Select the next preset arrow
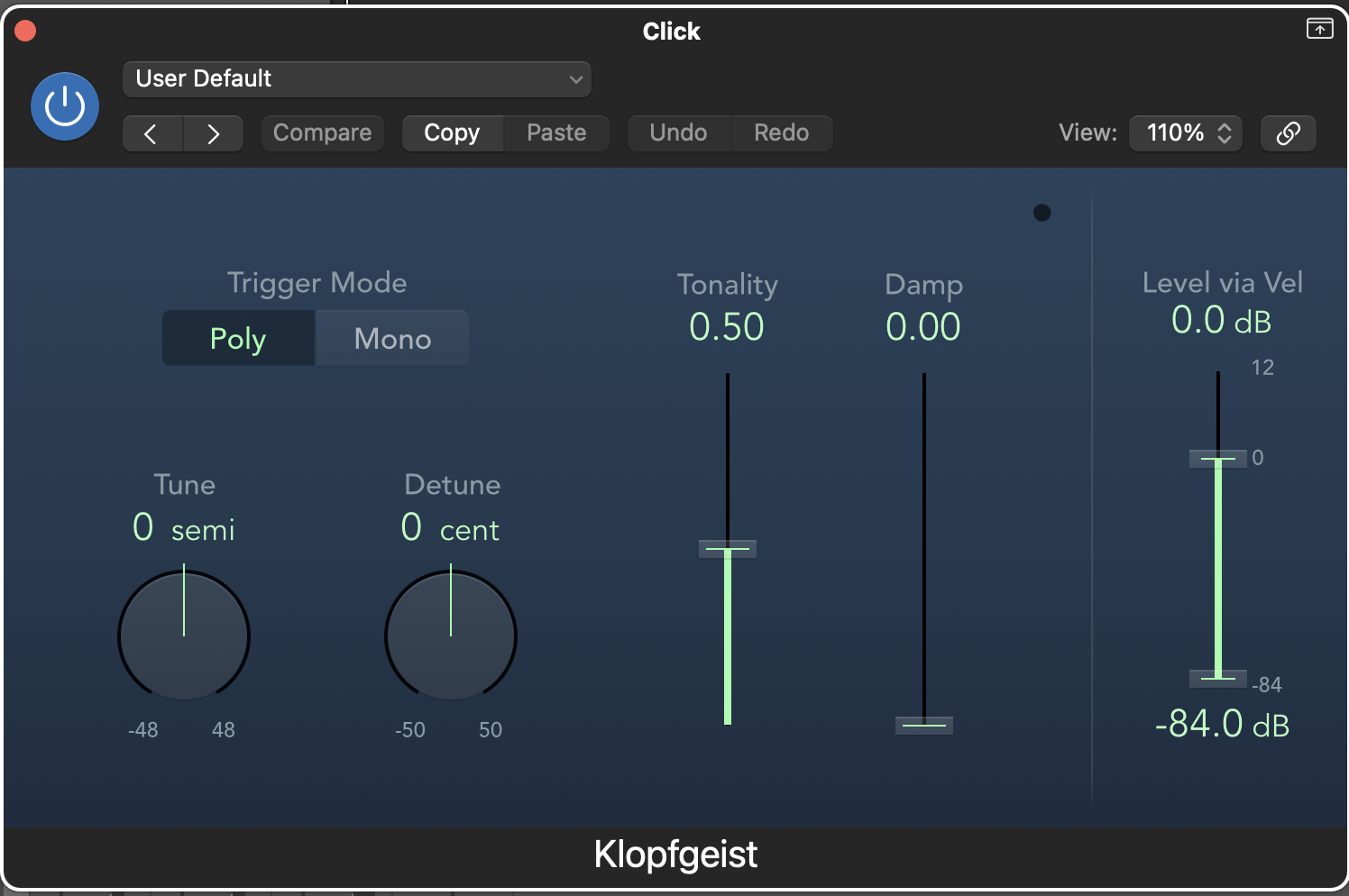The width and height of the screenshot is (1349, 896). click(214, 134)
